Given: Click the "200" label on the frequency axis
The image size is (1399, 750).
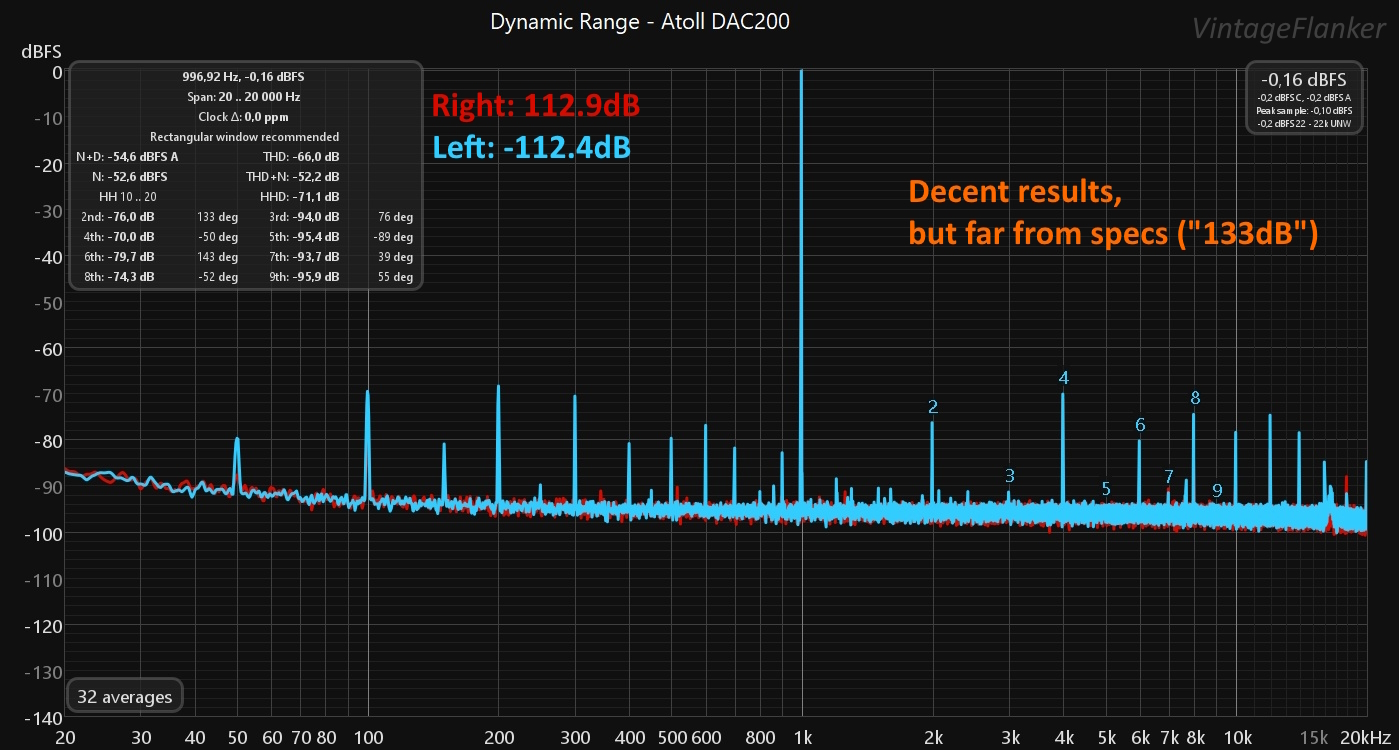Looking at the screenshot, I should 498,737.
